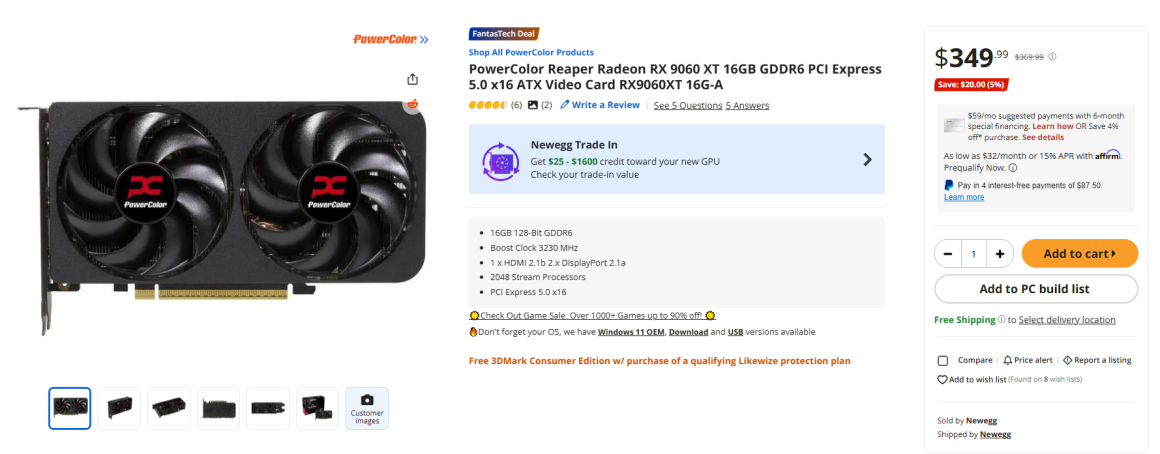1160x454 pixels.
Task: Click the share icon above the product image
Action: (x=413, y=79)
